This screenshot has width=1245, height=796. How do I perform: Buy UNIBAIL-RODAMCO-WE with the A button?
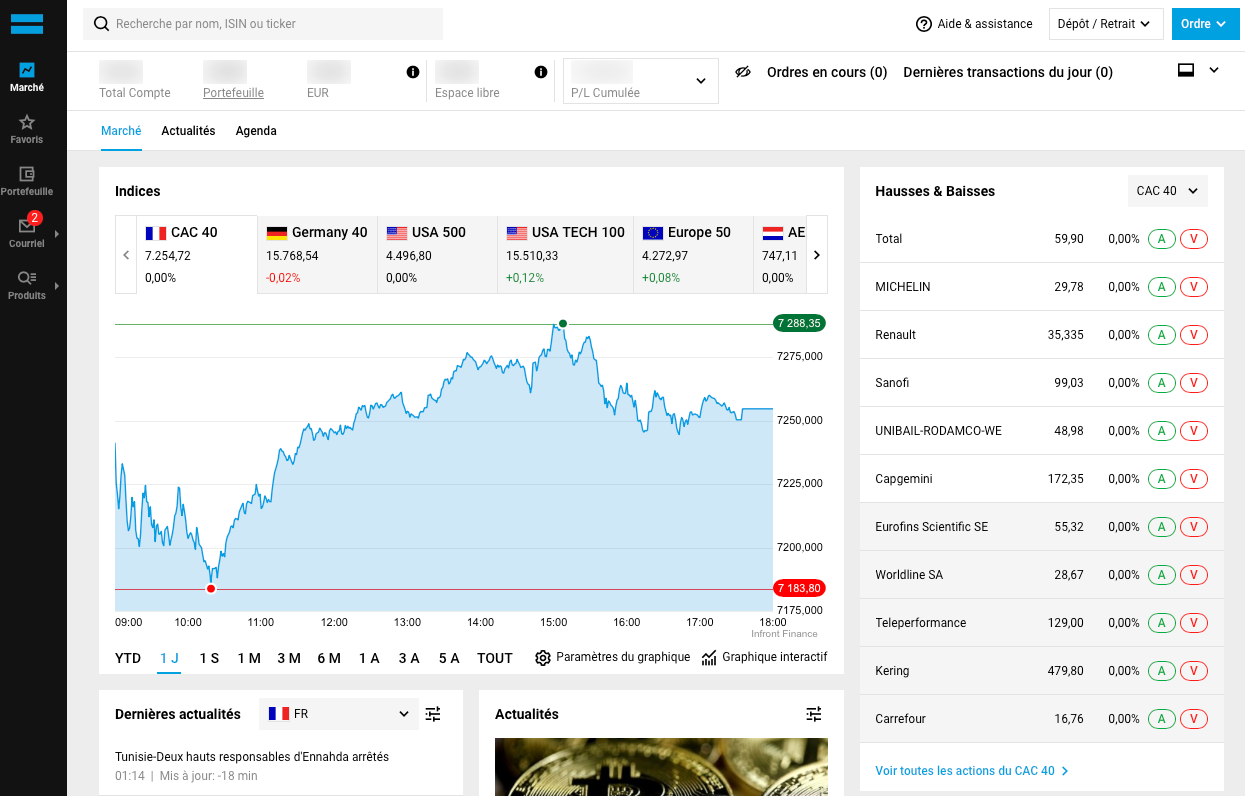point(1161,431)
